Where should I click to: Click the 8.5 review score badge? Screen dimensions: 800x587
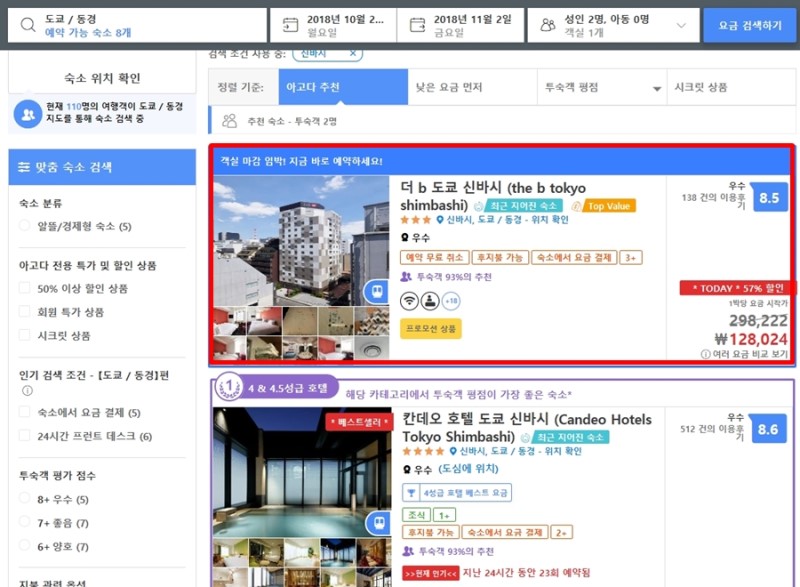(769, 198)
